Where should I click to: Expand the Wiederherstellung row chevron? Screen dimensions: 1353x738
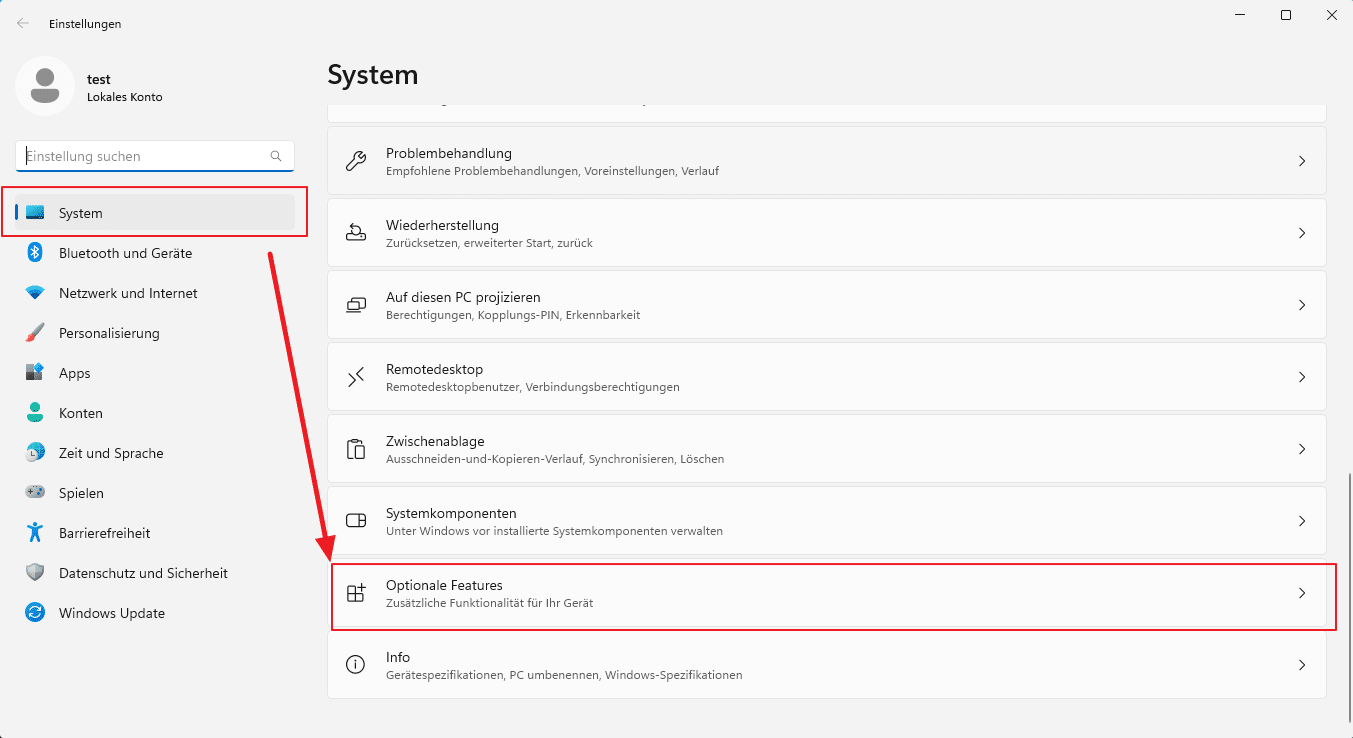(x=1302, y=232)
